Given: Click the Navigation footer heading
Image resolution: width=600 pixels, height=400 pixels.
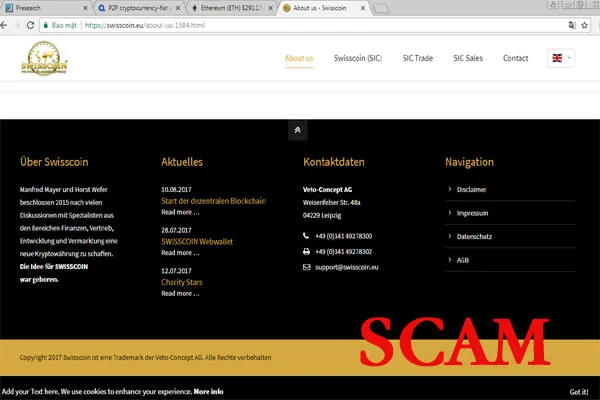Looking at the screenshot, I should pos(470,162).
